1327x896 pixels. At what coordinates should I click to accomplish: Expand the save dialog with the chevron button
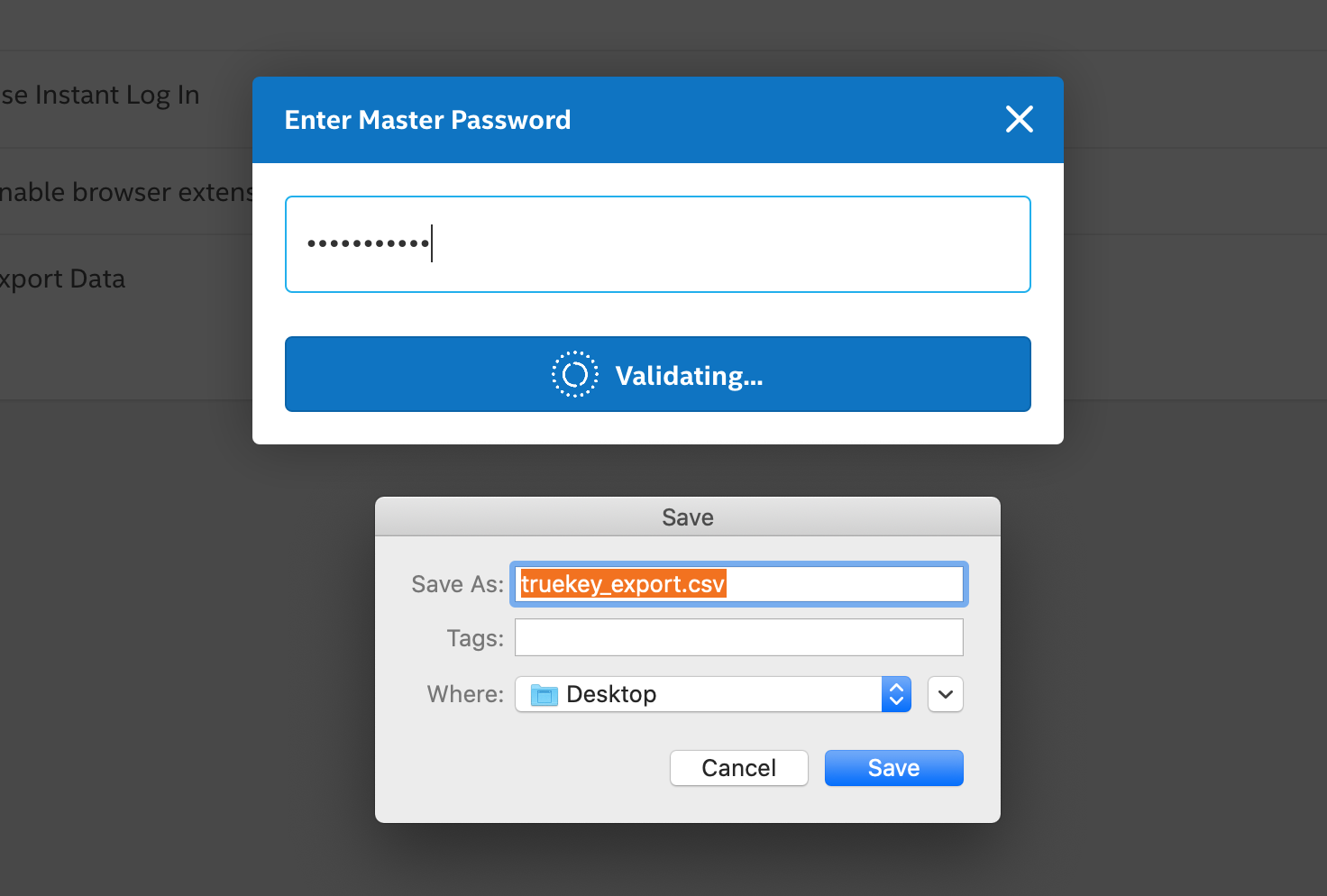coord(945,694)
